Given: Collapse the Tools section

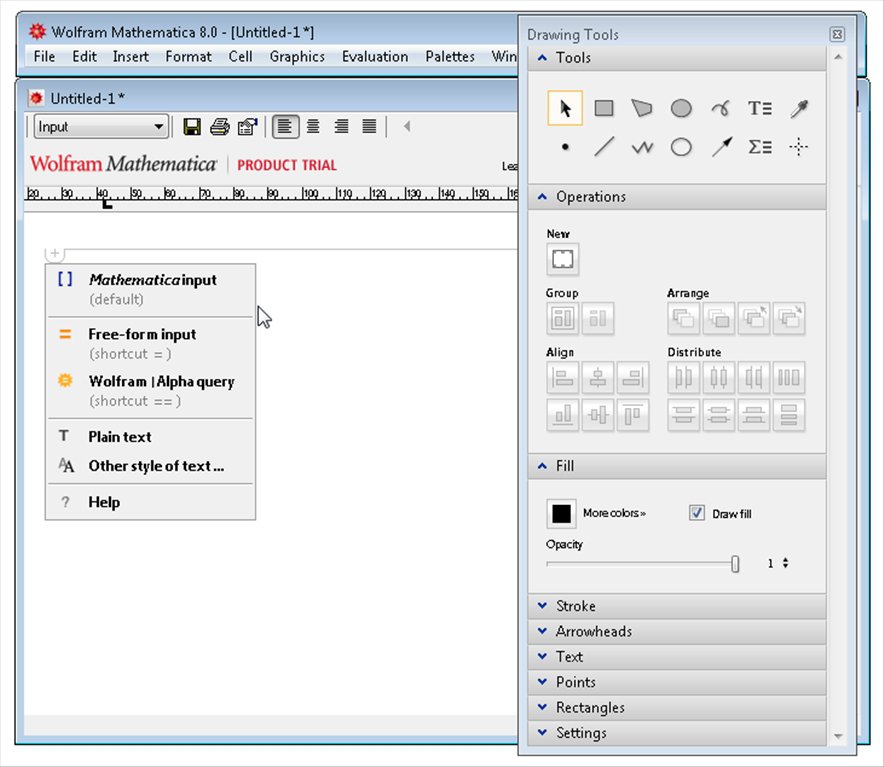Looking at the screenshot, I should tap(677, 58).
